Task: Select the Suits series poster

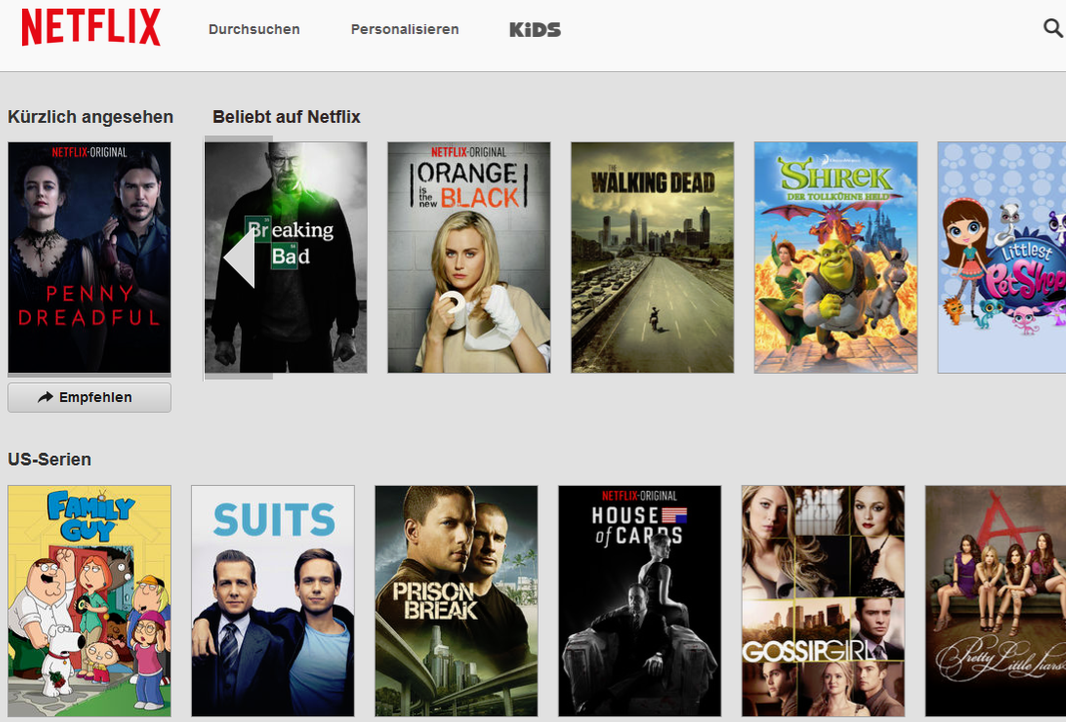Action: [273, 601]
